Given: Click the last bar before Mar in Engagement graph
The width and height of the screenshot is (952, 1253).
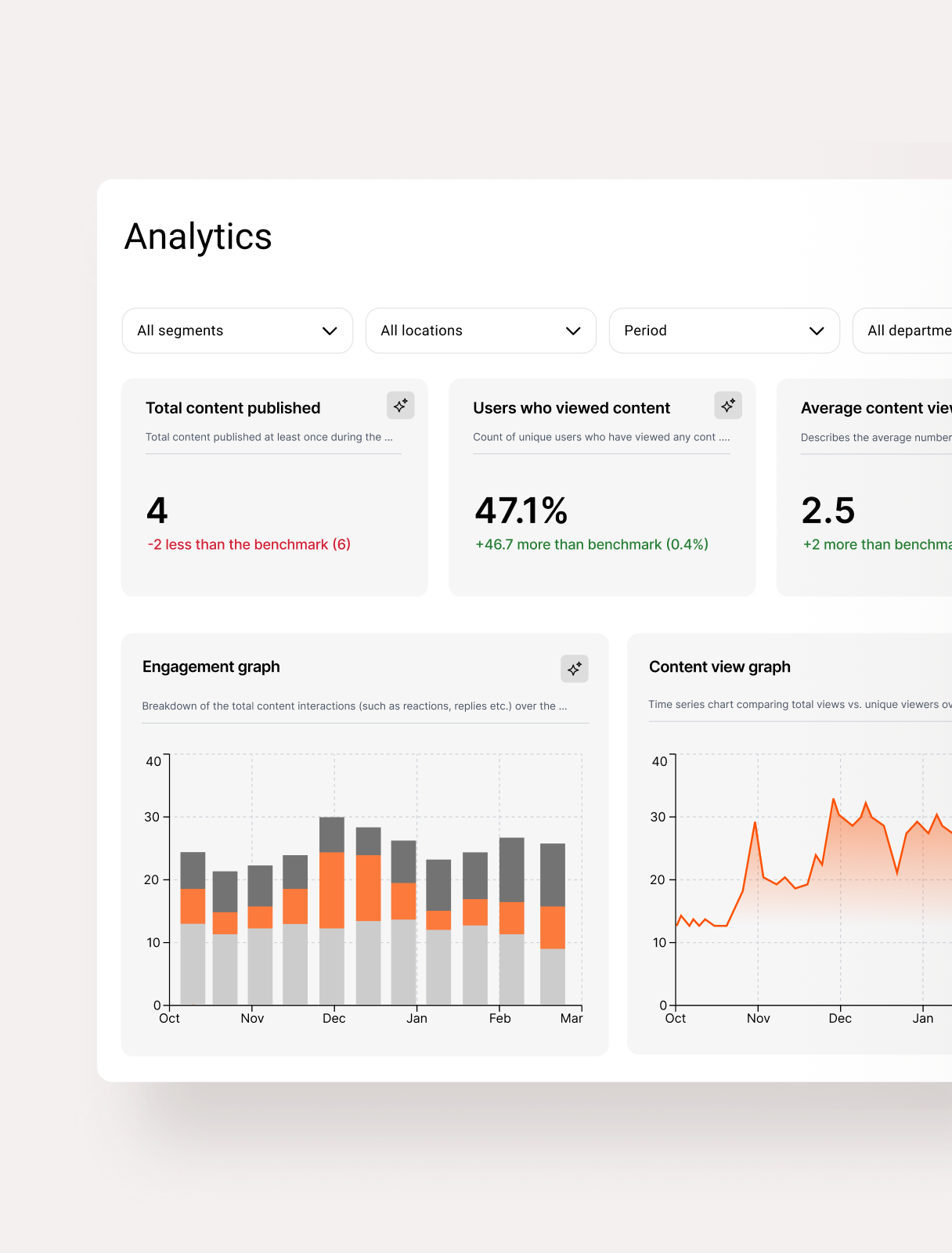Looking at the screenshot, I should 553,924.
